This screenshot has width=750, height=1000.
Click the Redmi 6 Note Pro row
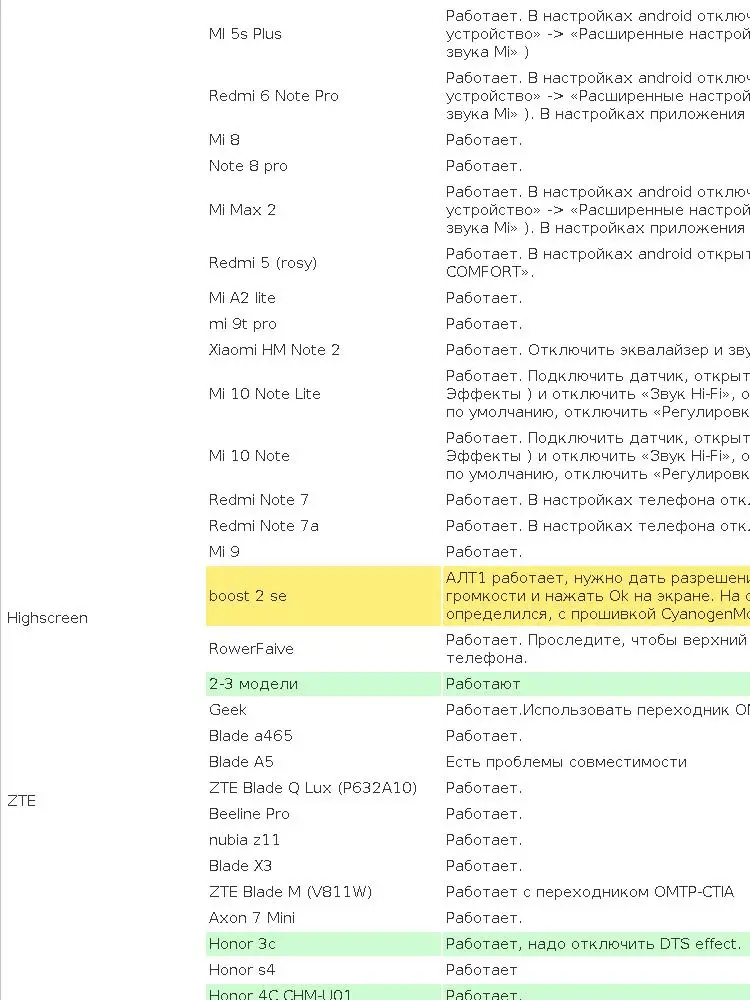pos(274,96)
